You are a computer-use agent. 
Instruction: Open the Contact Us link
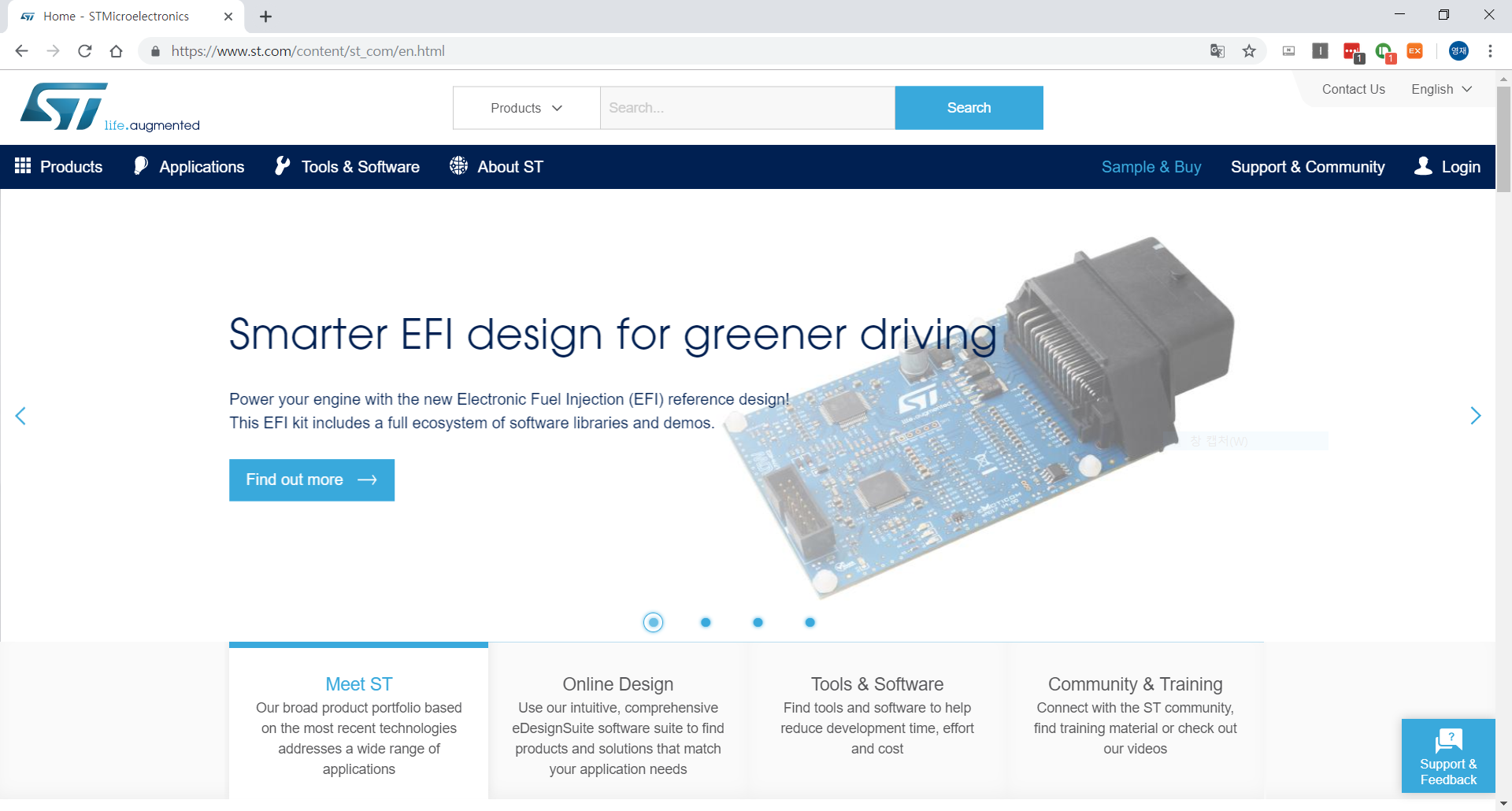coord(1353,89)
